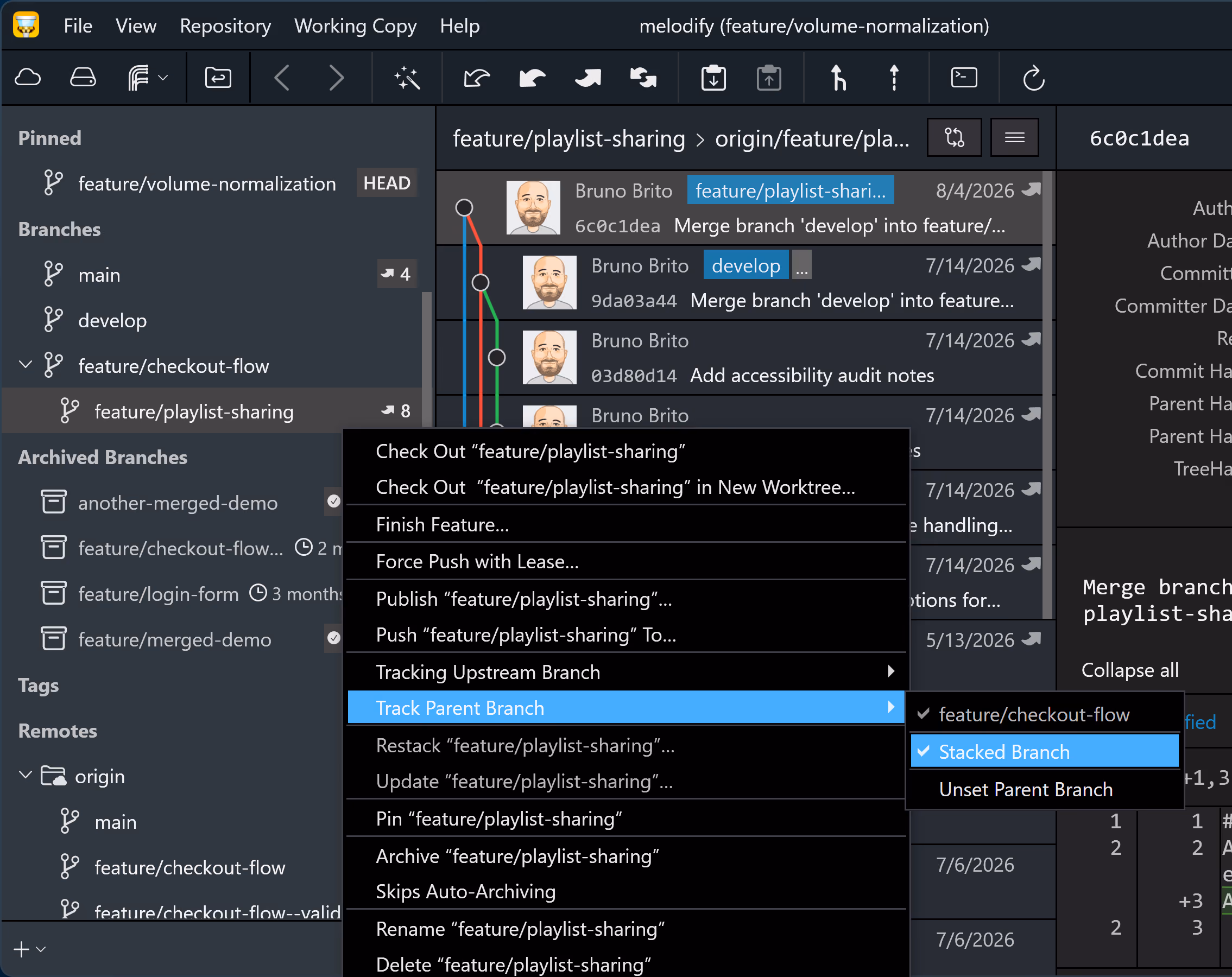This screenshot has width=1232, height=977.
Task: Open the Working Copy menu
Action: pyautogui.click(x=355, y=26)
